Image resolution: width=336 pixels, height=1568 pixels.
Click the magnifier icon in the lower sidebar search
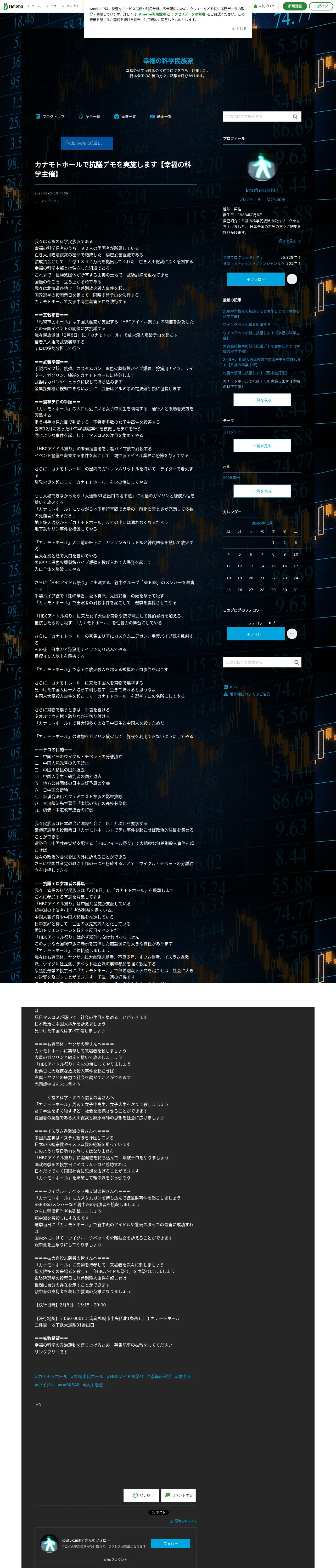click(x=296, y=662)
